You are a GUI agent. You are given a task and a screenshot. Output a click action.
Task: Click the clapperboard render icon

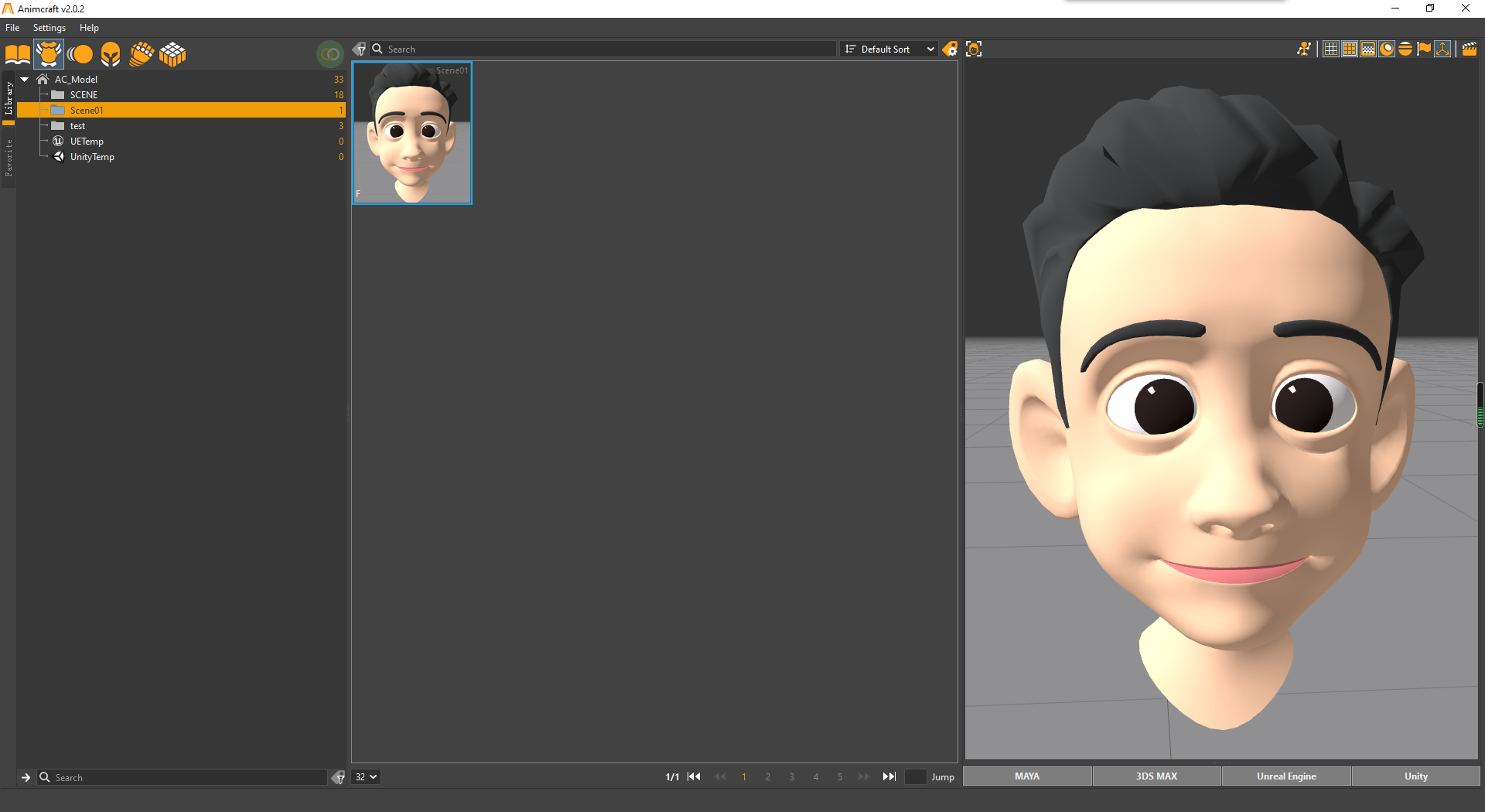tap(1470, 49)
